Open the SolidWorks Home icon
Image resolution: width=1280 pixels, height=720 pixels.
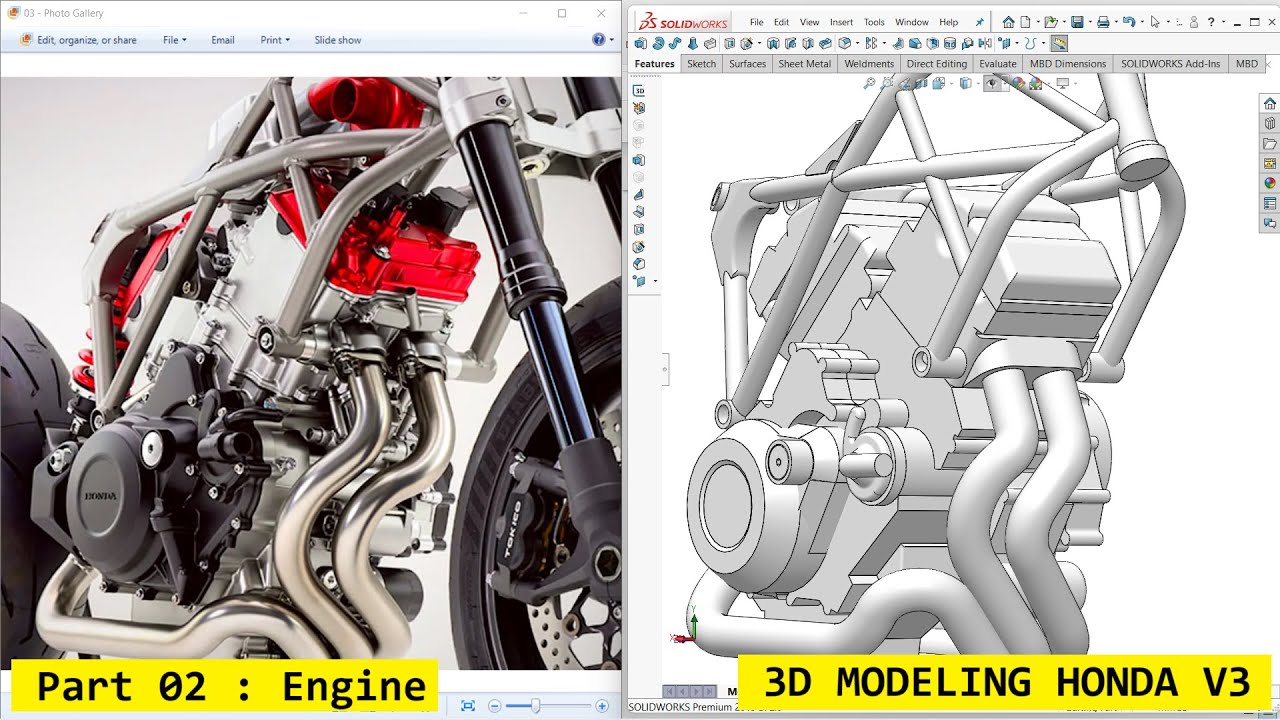(x=1008, y=22)
